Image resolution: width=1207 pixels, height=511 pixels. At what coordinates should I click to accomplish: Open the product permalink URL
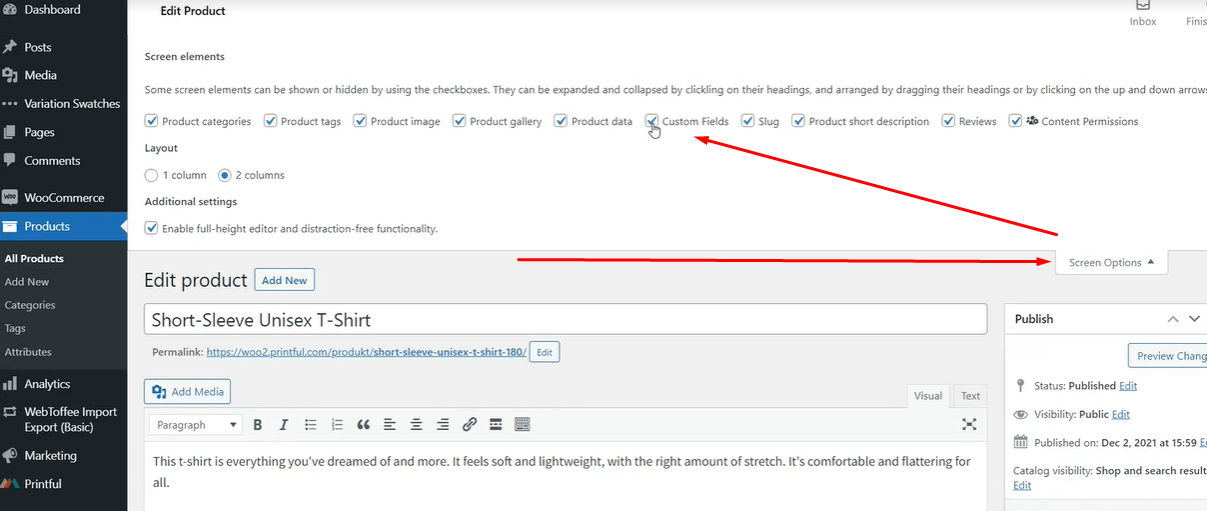(366, 353)
